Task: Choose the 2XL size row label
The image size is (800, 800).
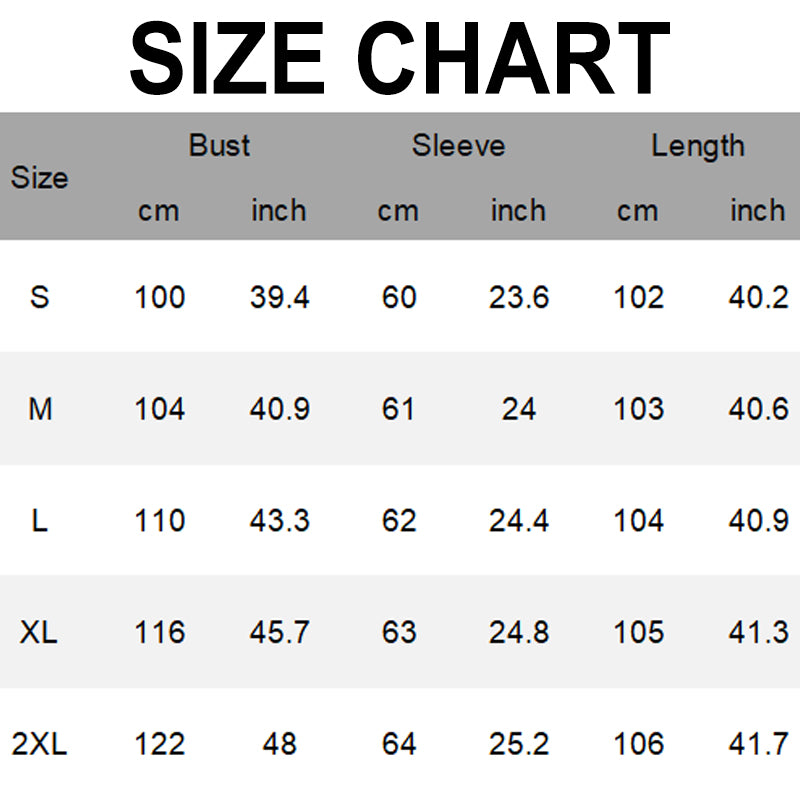Action: tap(40, 744)
